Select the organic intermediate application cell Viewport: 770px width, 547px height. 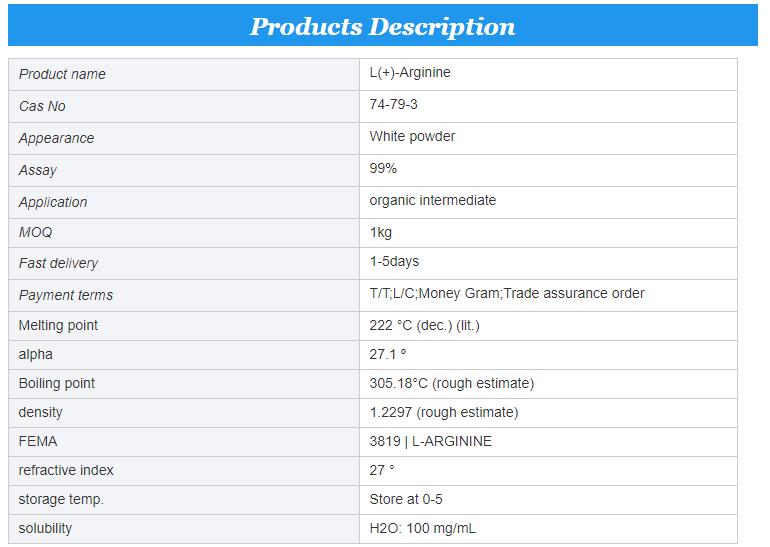coord(432,200)
